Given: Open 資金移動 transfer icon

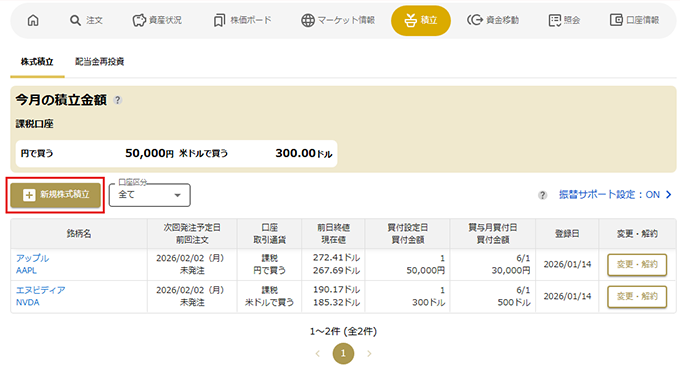Looking at the screenshot, I should tap(475, 20).
